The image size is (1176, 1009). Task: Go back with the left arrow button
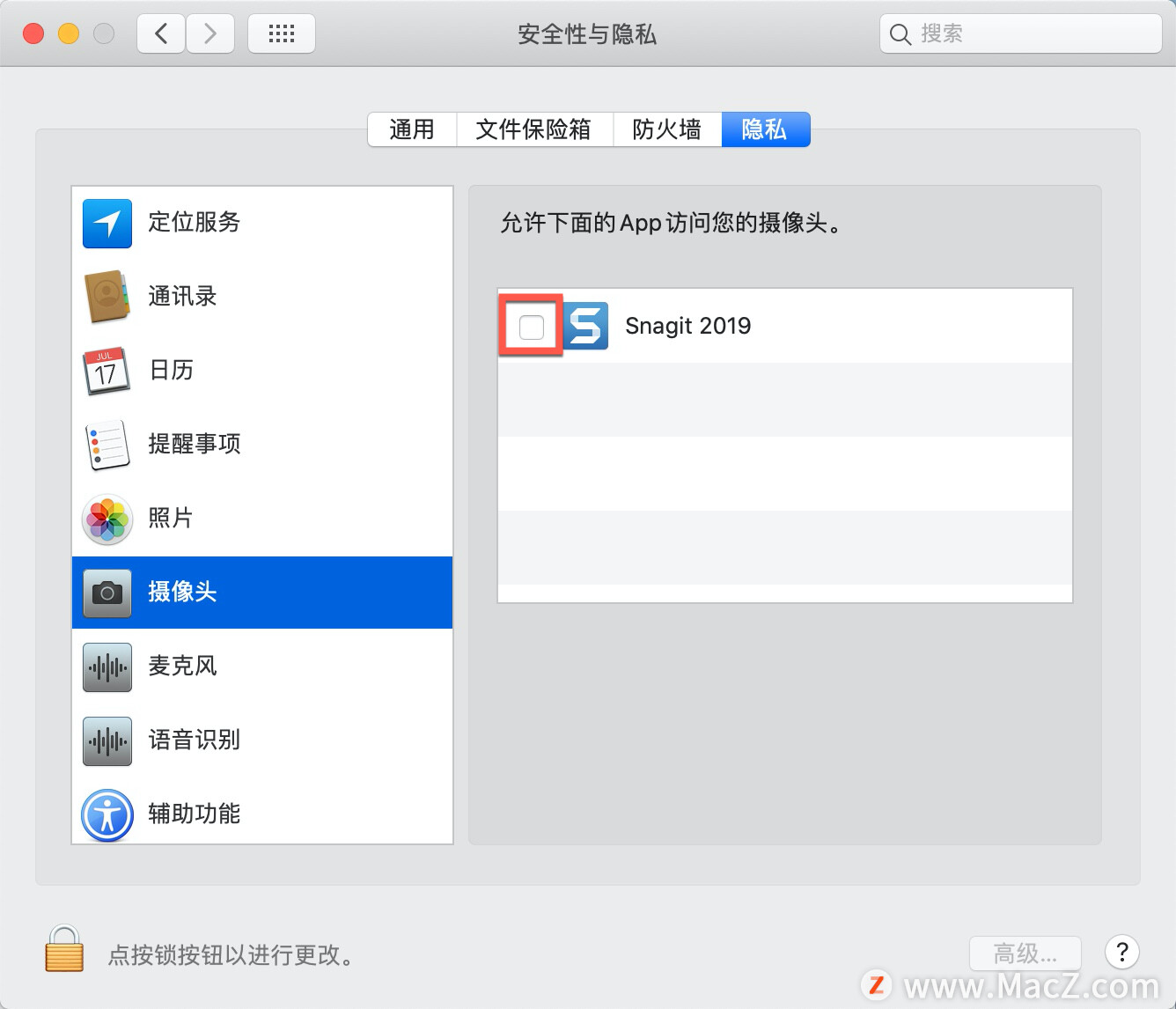point(161,34)
